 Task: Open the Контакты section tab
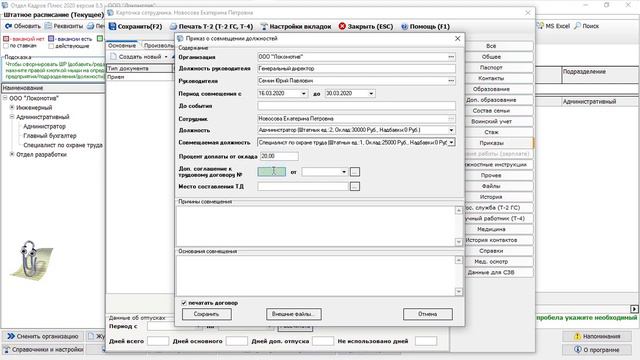coord(491,78)
